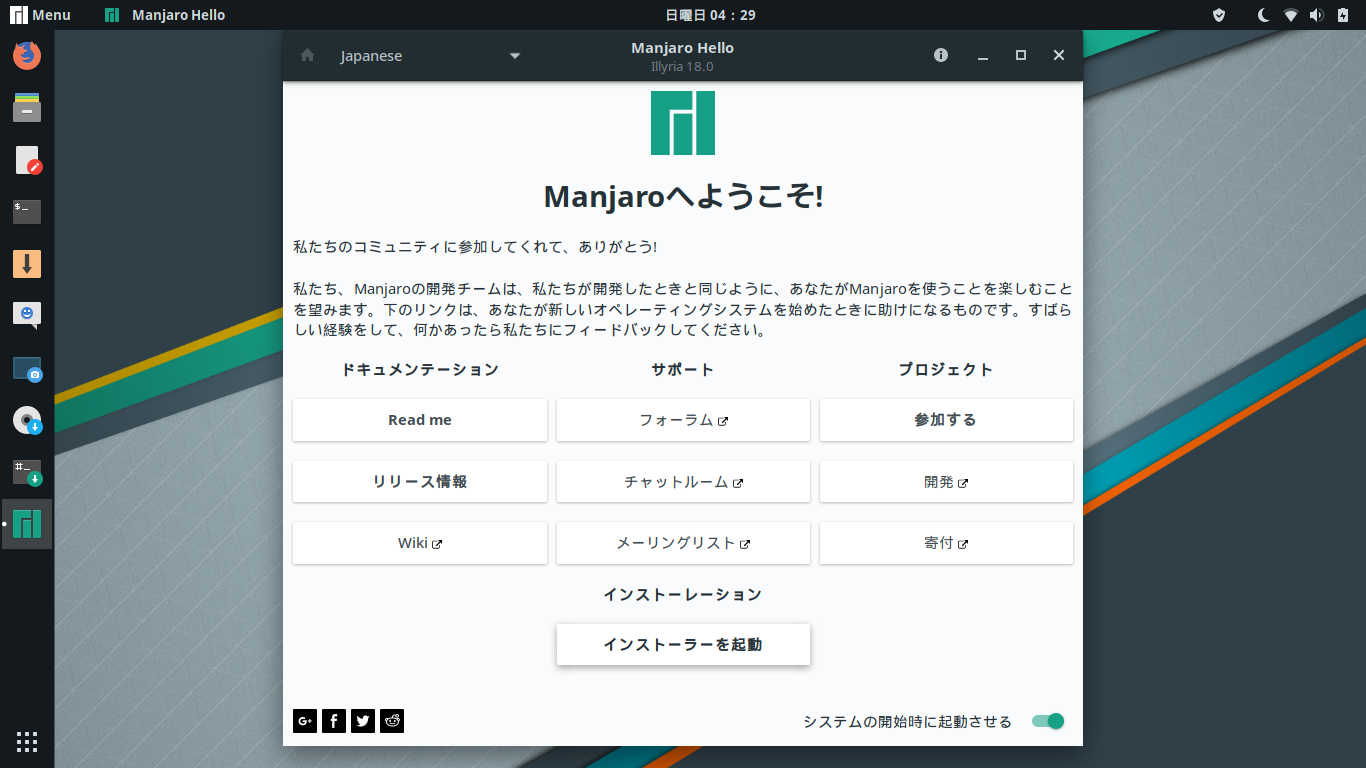Open the orange download-arrow dock icon
The width and height of the screenshot is (1366, 768).
pos(27,264)
